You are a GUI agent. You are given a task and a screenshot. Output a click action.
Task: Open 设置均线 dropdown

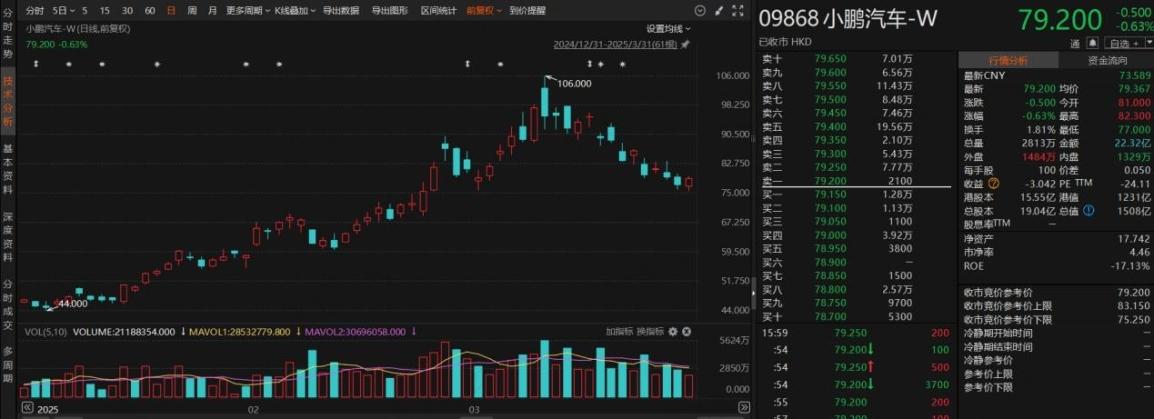tap(668, 29)
